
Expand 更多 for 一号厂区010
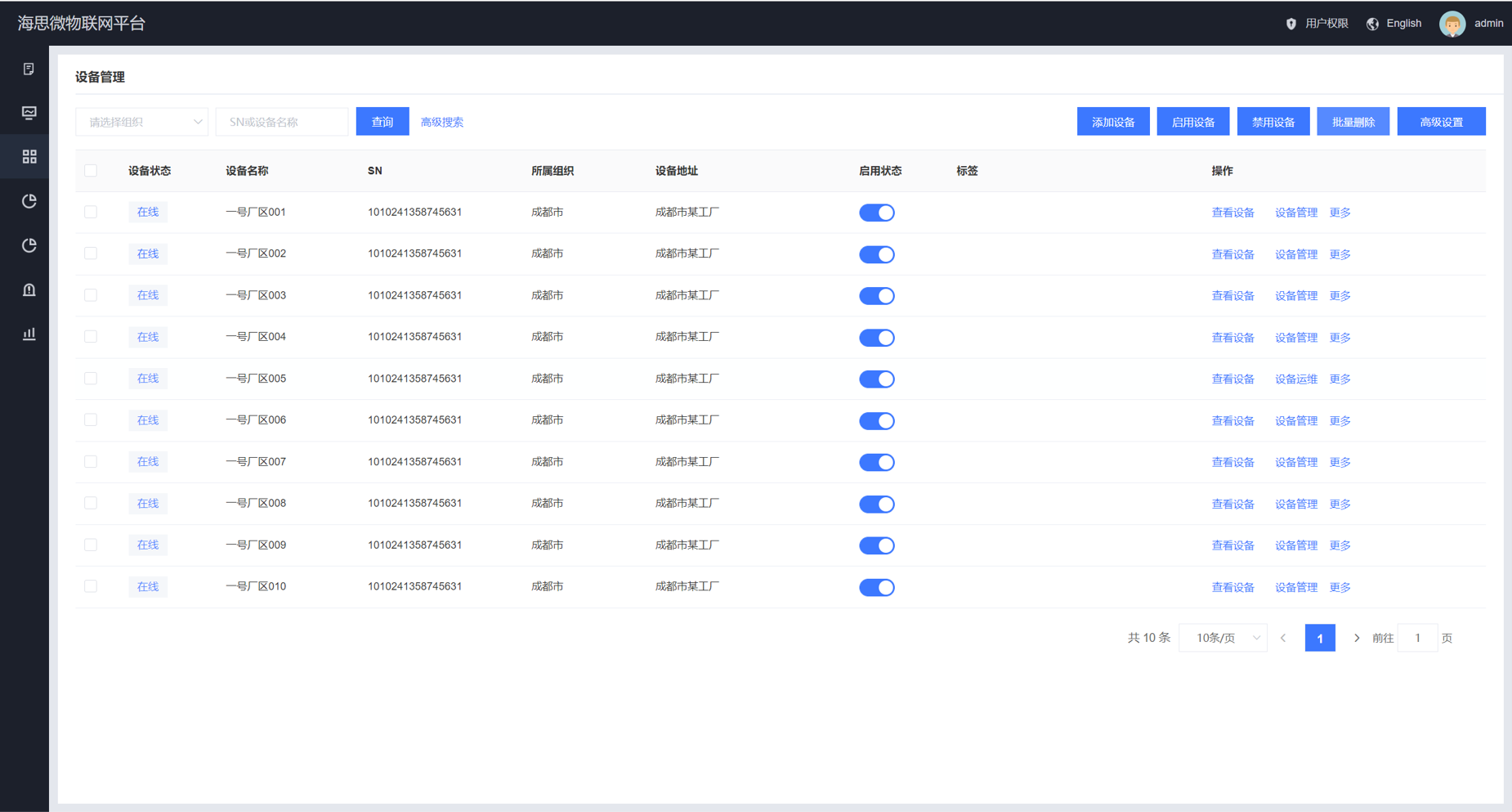1340,587
